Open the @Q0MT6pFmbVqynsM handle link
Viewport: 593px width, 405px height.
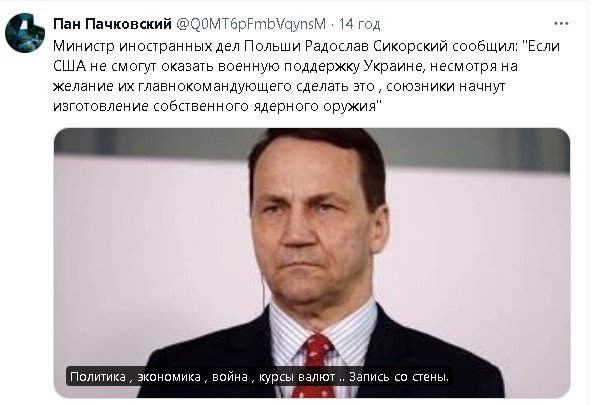(251, 24)
